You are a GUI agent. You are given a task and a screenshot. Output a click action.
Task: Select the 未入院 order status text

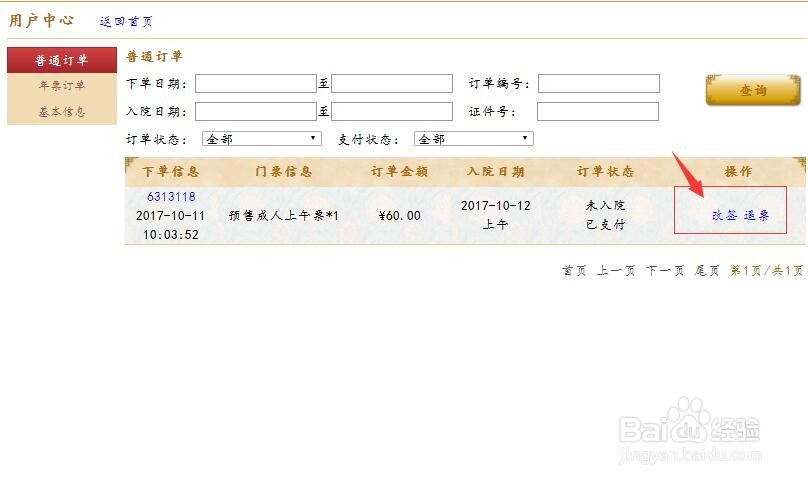(x=605, y=205)
